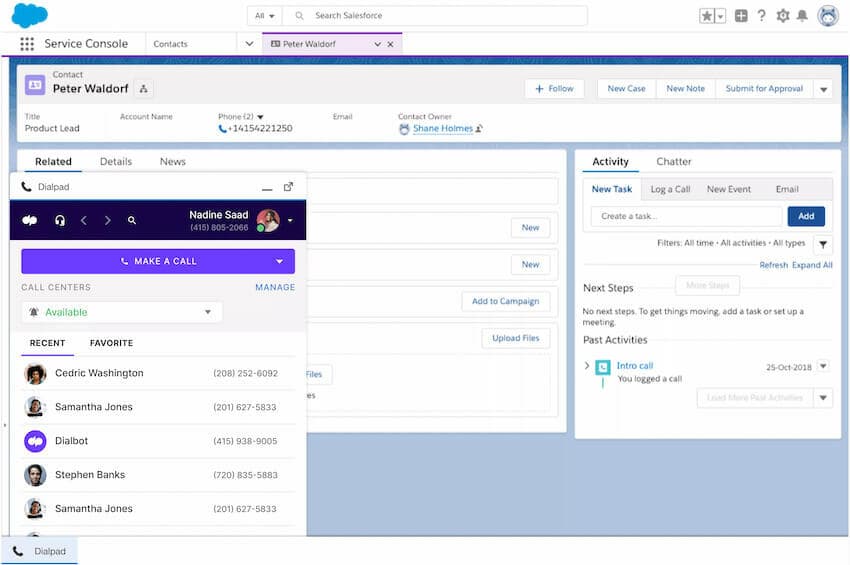
Task: Open the activity filter options
Action: coord(822,244)
